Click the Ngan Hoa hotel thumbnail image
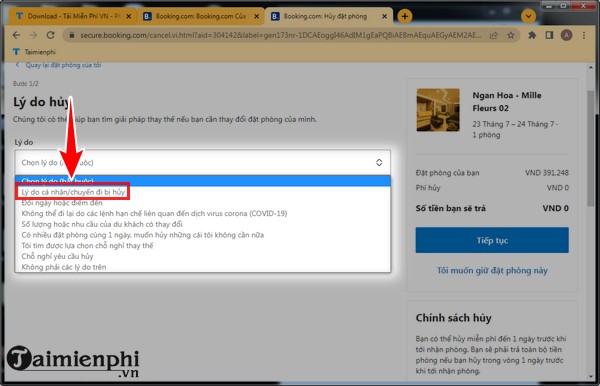Image resolution: width=600 pixels, height=386 pixels. (438, 110)
